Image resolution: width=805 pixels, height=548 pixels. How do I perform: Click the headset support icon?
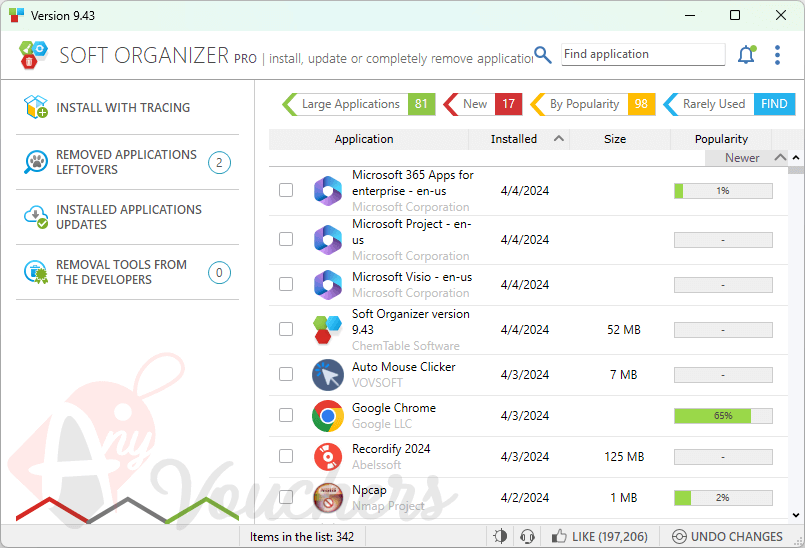(x=527, y=536)
